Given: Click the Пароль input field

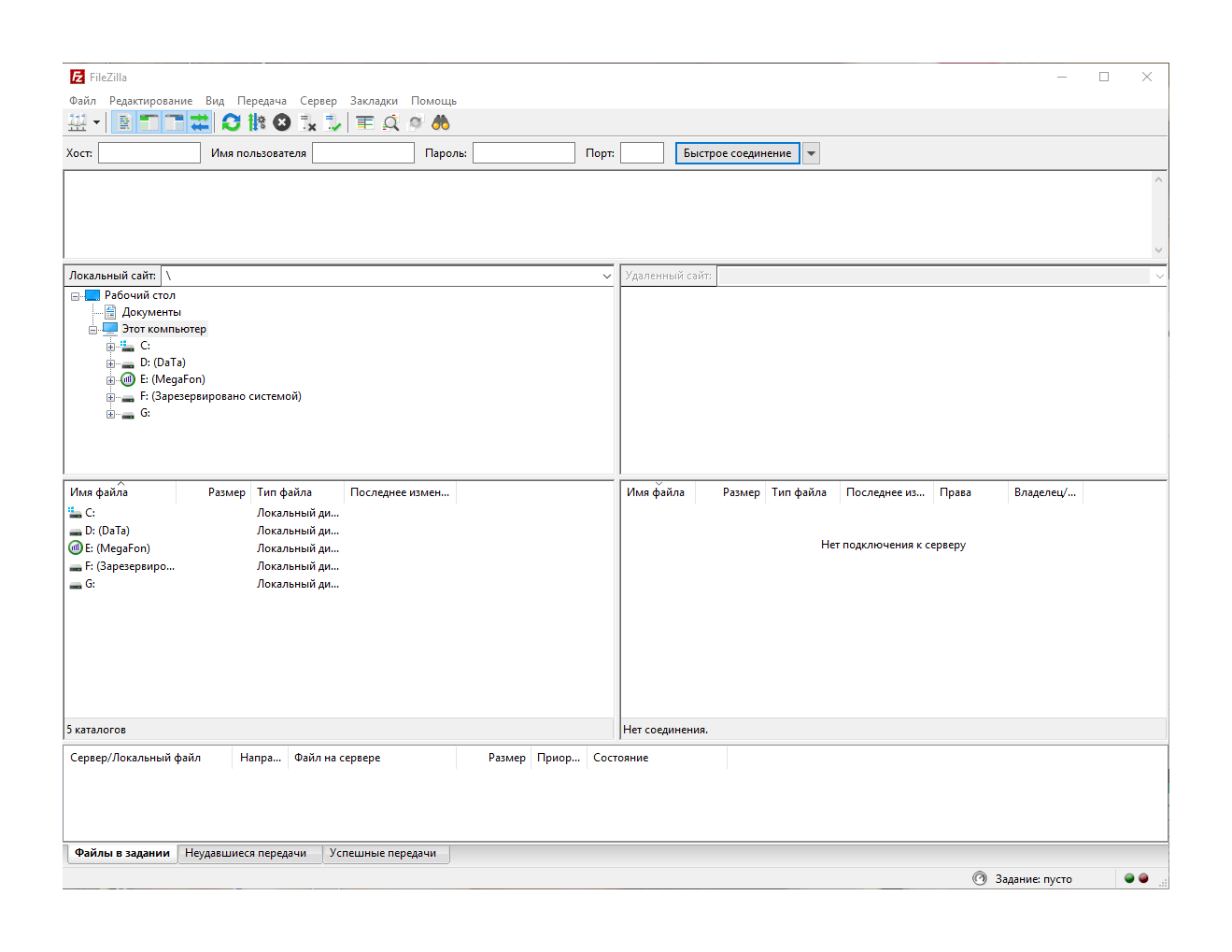Looking at the screenshot, I should coord(524,153).
